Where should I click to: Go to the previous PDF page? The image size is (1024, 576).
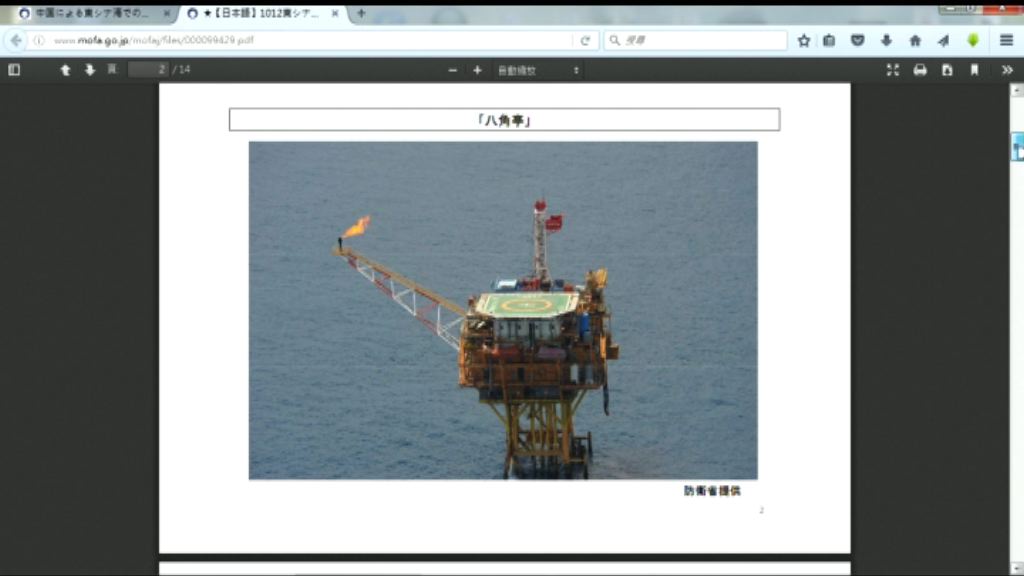coord(65,70)
